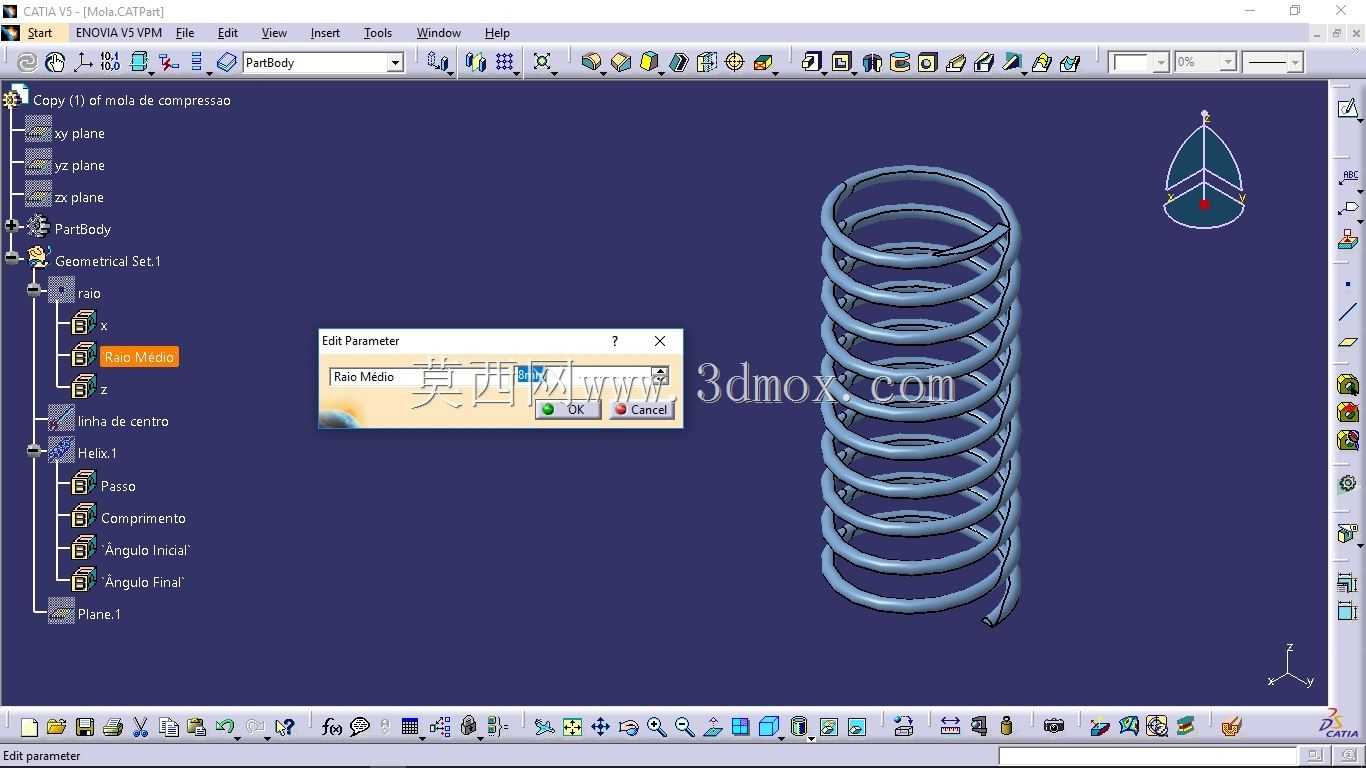The height and width of the screenshot is (768, 1366).
Task: Open the Window menu
Action: tap(438, 33)
